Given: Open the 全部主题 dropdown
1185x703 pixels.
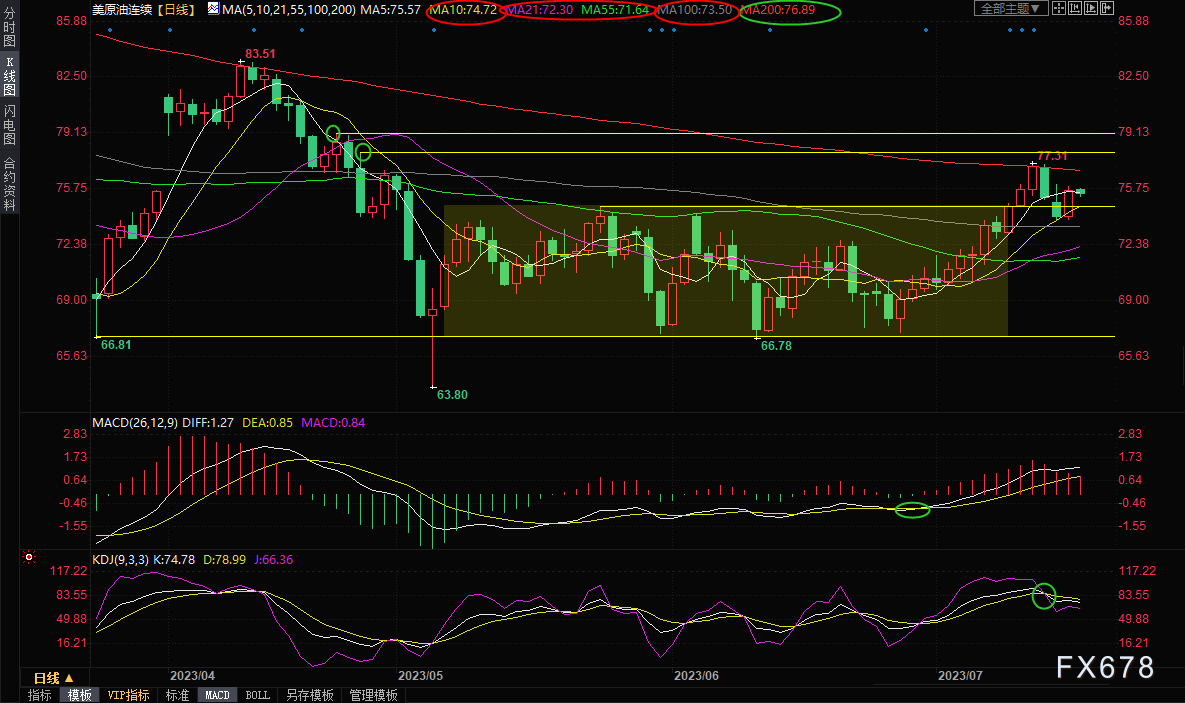Looking at the screenshot, I should [1010, 8].
